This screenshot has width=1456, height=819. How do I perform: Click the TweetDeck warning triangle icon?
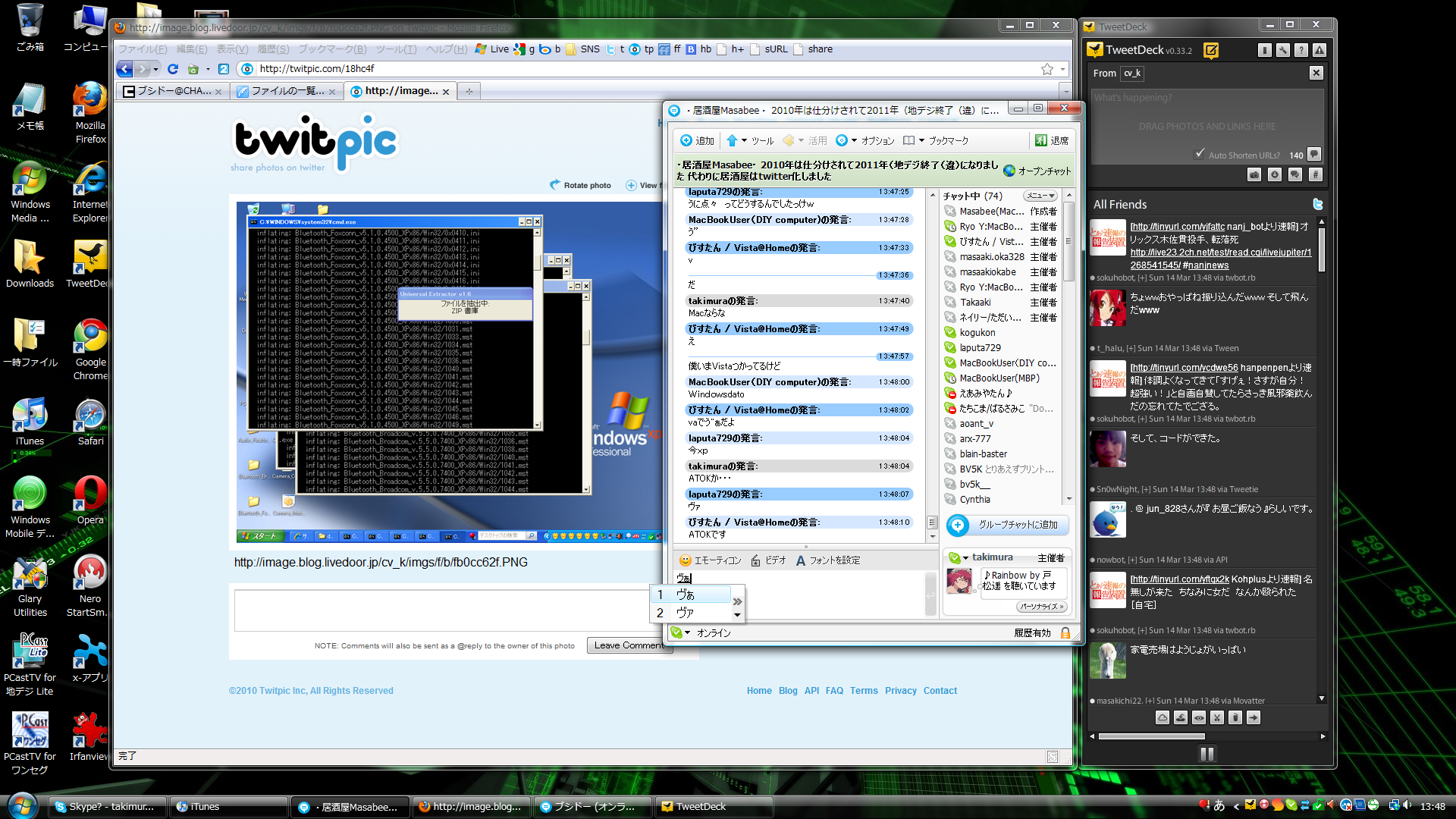click(x=1319, y=50)
